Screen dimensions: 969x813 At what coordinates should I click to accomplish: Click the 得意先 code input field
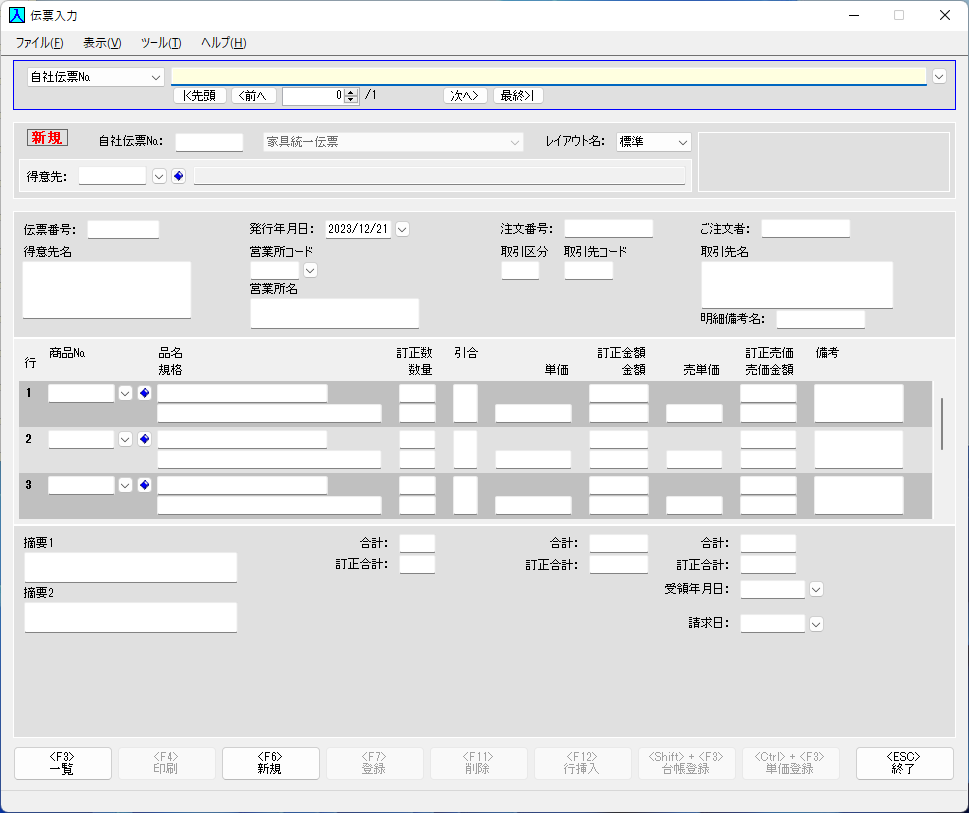pyautogui.click(x=112, y=176)
